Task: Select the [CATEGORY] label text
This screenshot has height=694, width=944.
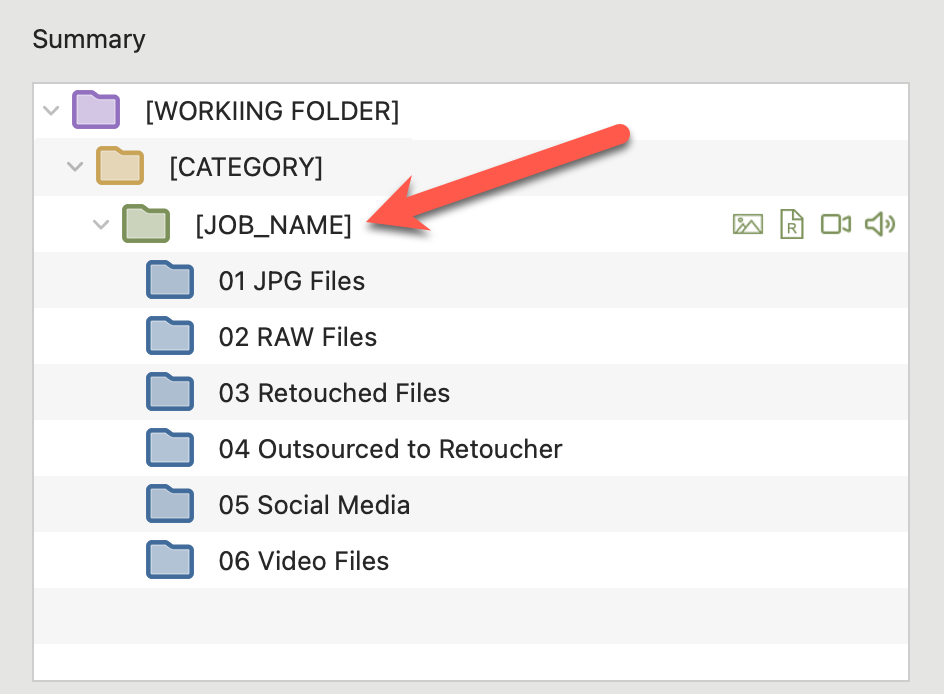Action: click(x=246, y=168)
